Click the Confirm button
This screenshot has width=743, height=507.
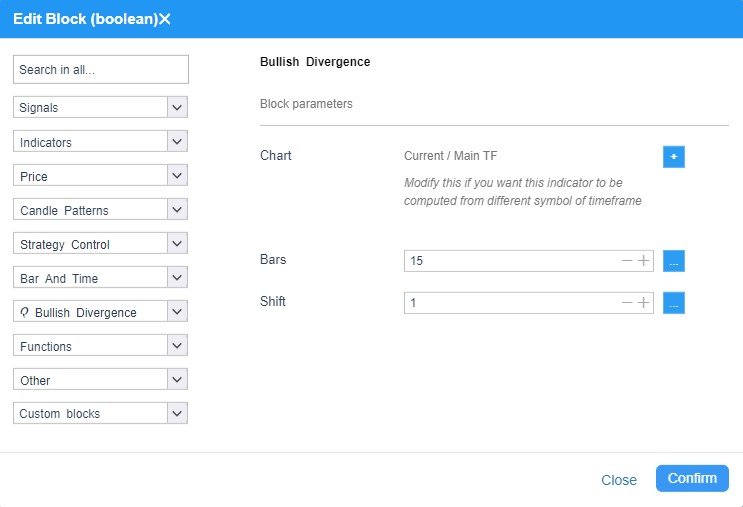coord(692,479)
